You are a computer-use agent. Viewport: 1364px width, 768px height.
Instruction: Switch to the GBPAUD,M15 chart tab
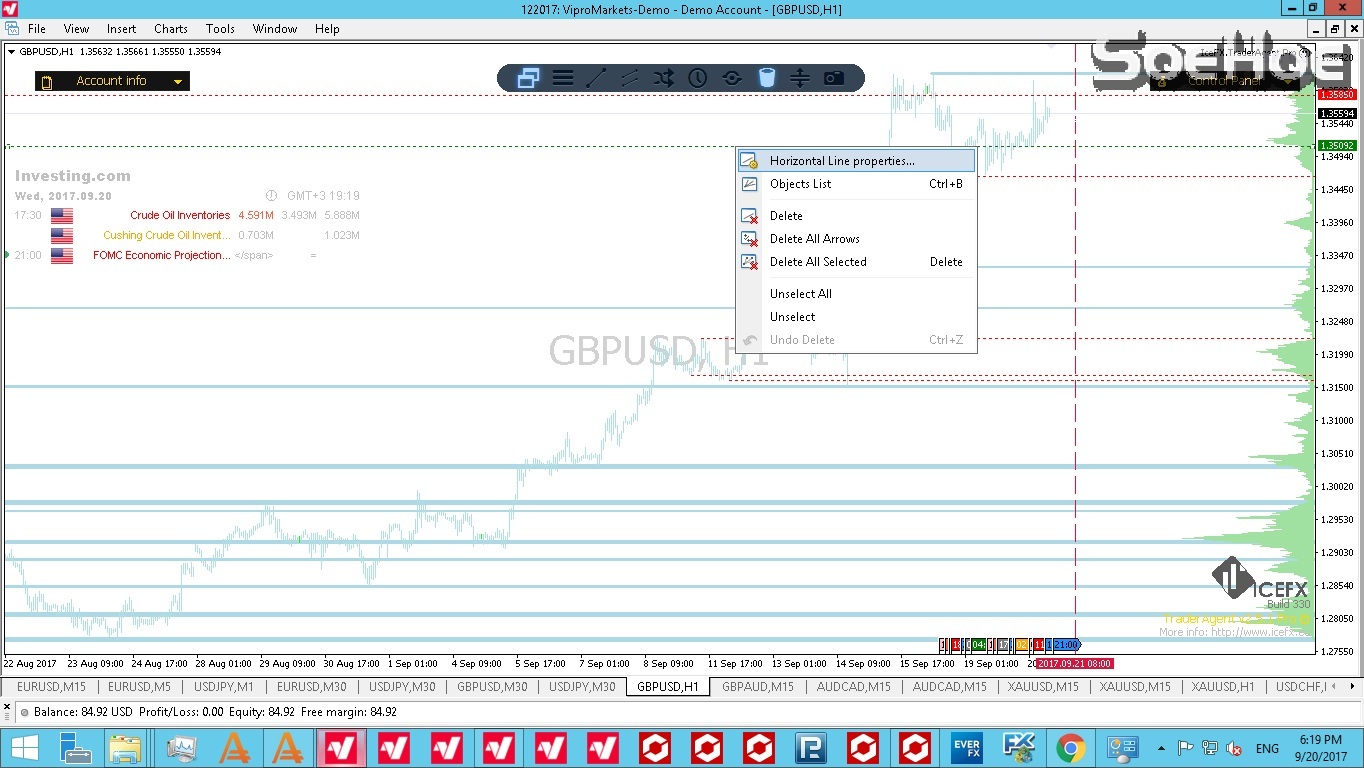pyautogui.click(x=757, y=687)
